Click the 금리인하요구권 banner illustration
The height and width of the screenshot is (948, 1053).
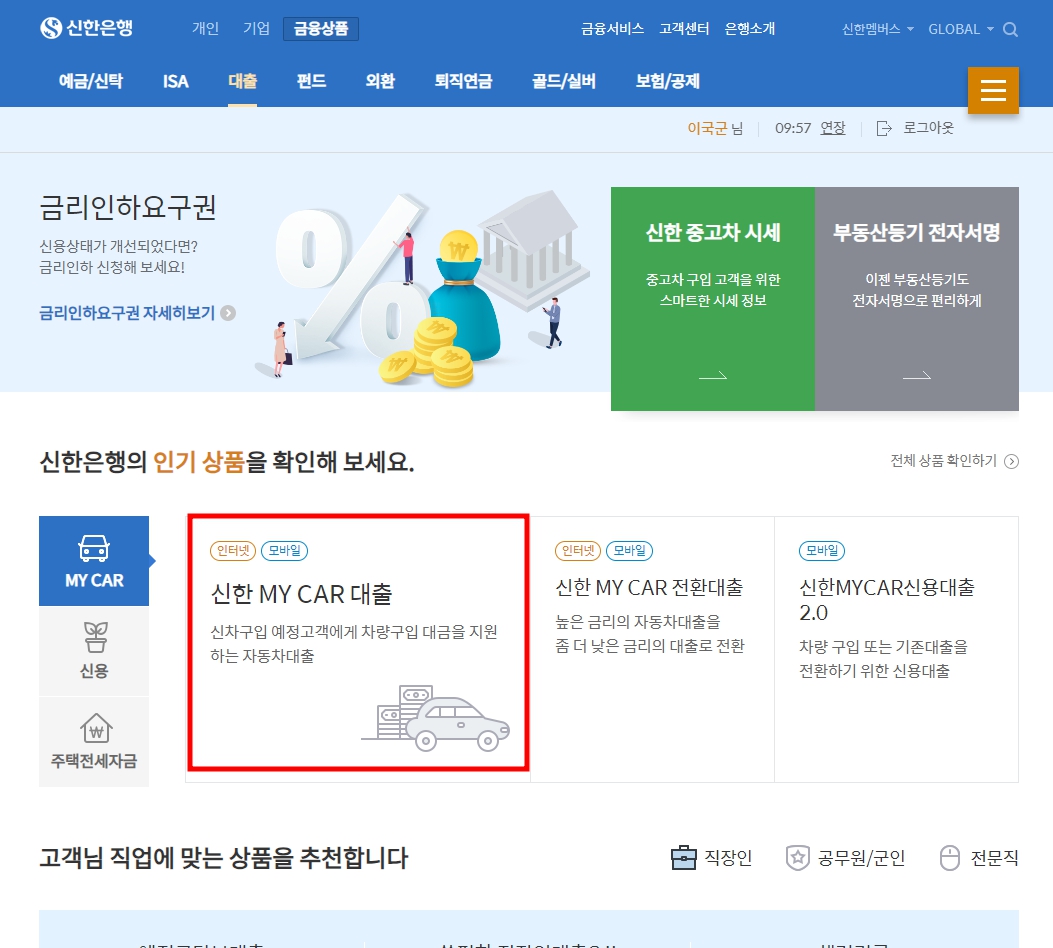tap(422, 289)
